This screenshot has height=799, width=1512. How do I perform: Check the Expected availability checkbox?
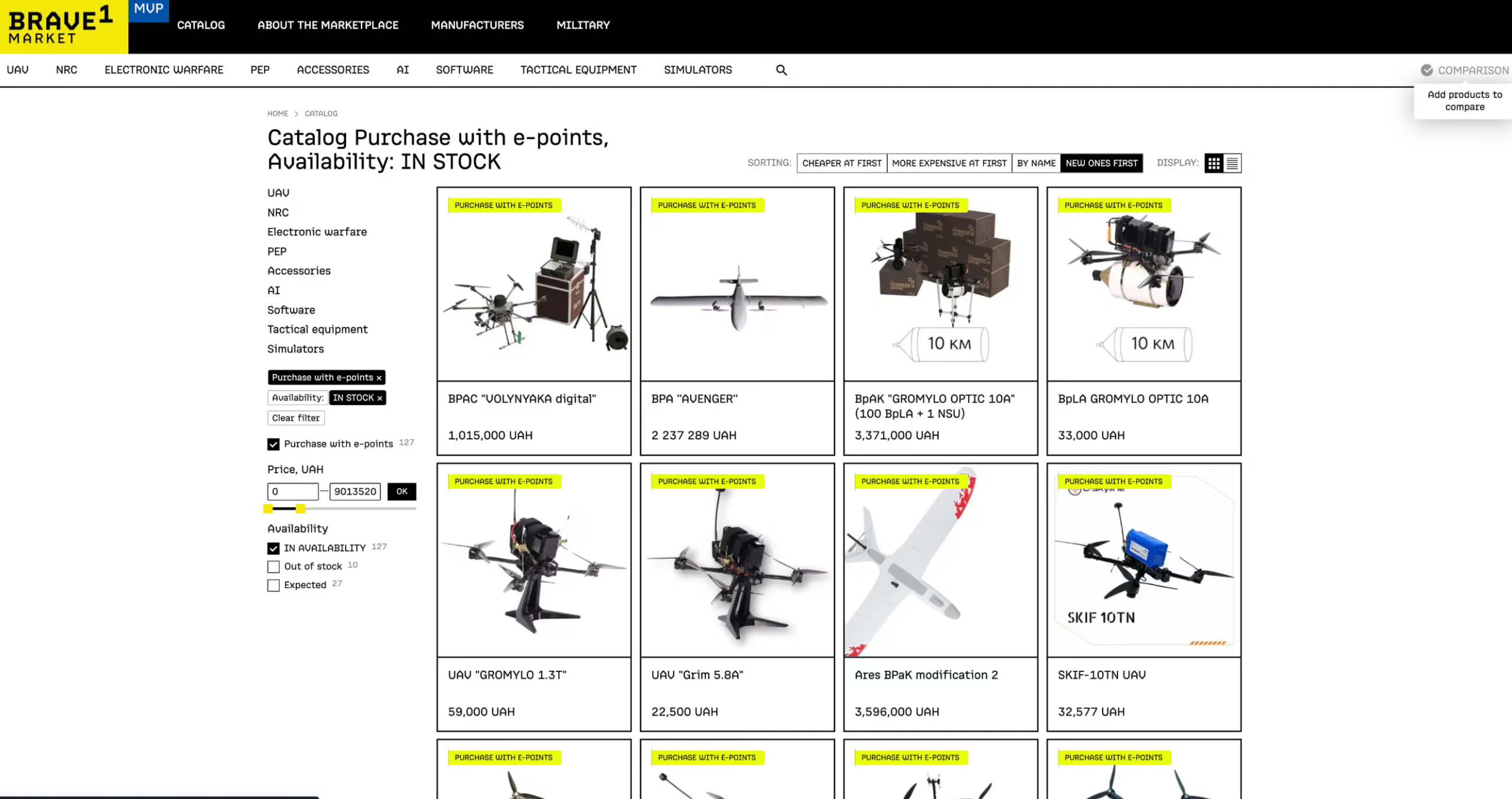[273, 585]
